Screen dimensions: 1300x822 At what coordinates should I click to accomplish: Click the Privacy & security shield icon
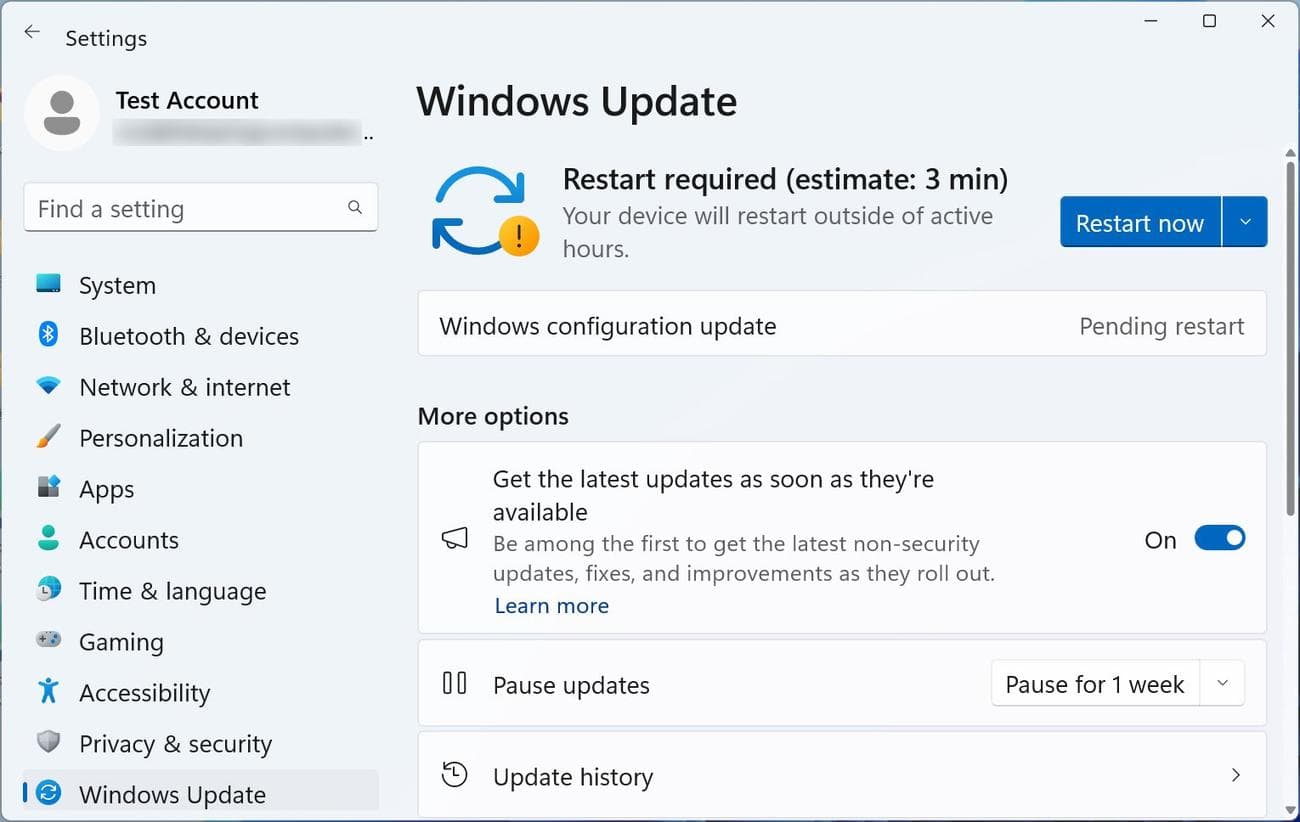click(x=48, y=743)
